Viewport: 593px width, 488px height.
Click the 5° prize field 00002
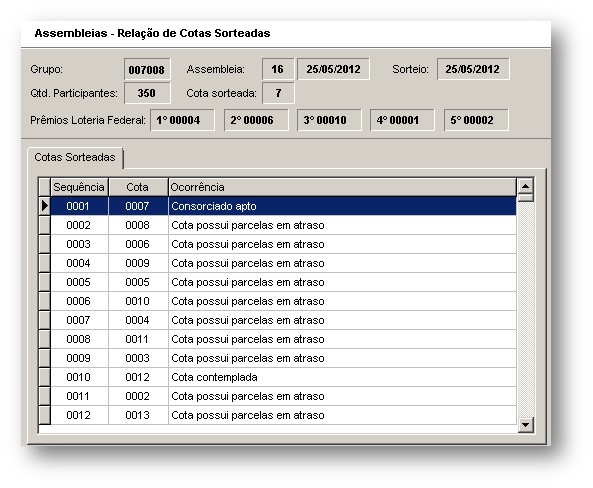click(476, 120)
